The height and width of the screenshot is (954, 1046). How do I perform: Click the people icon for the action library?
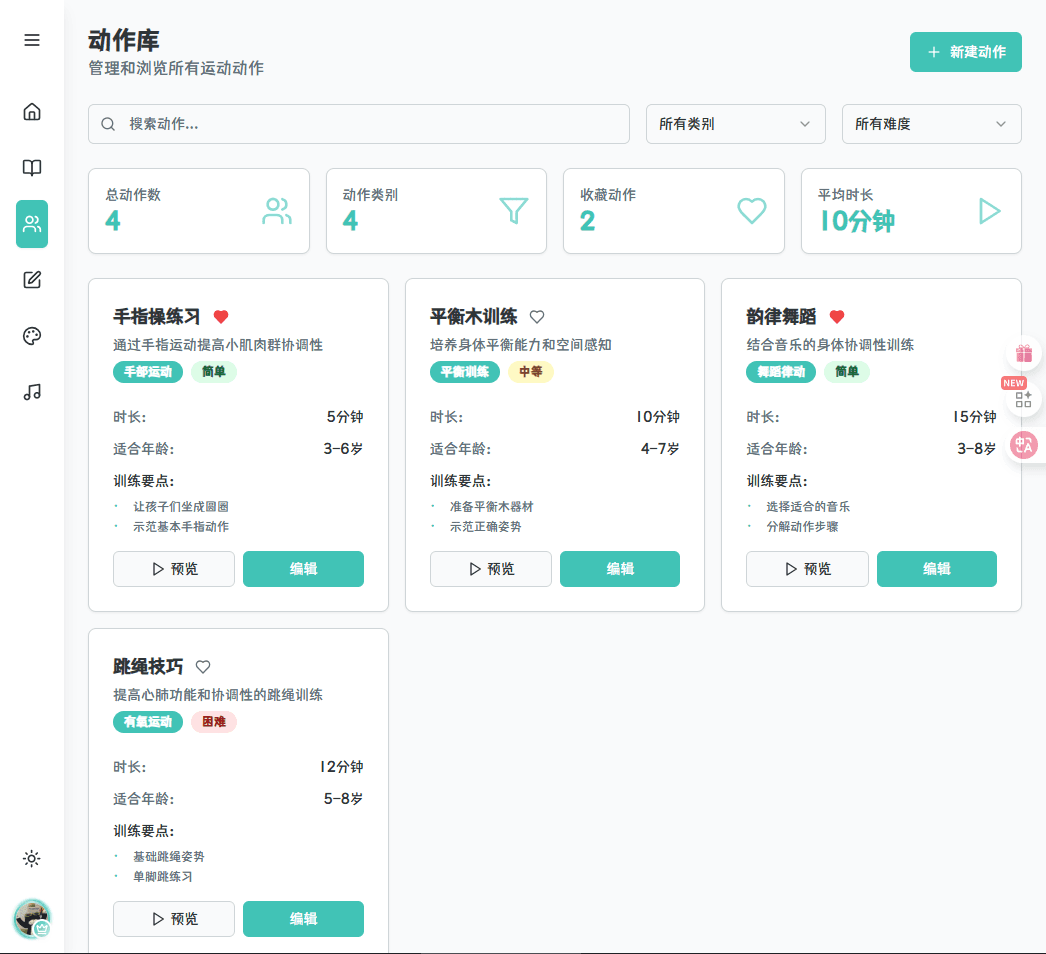coord(31,224)
